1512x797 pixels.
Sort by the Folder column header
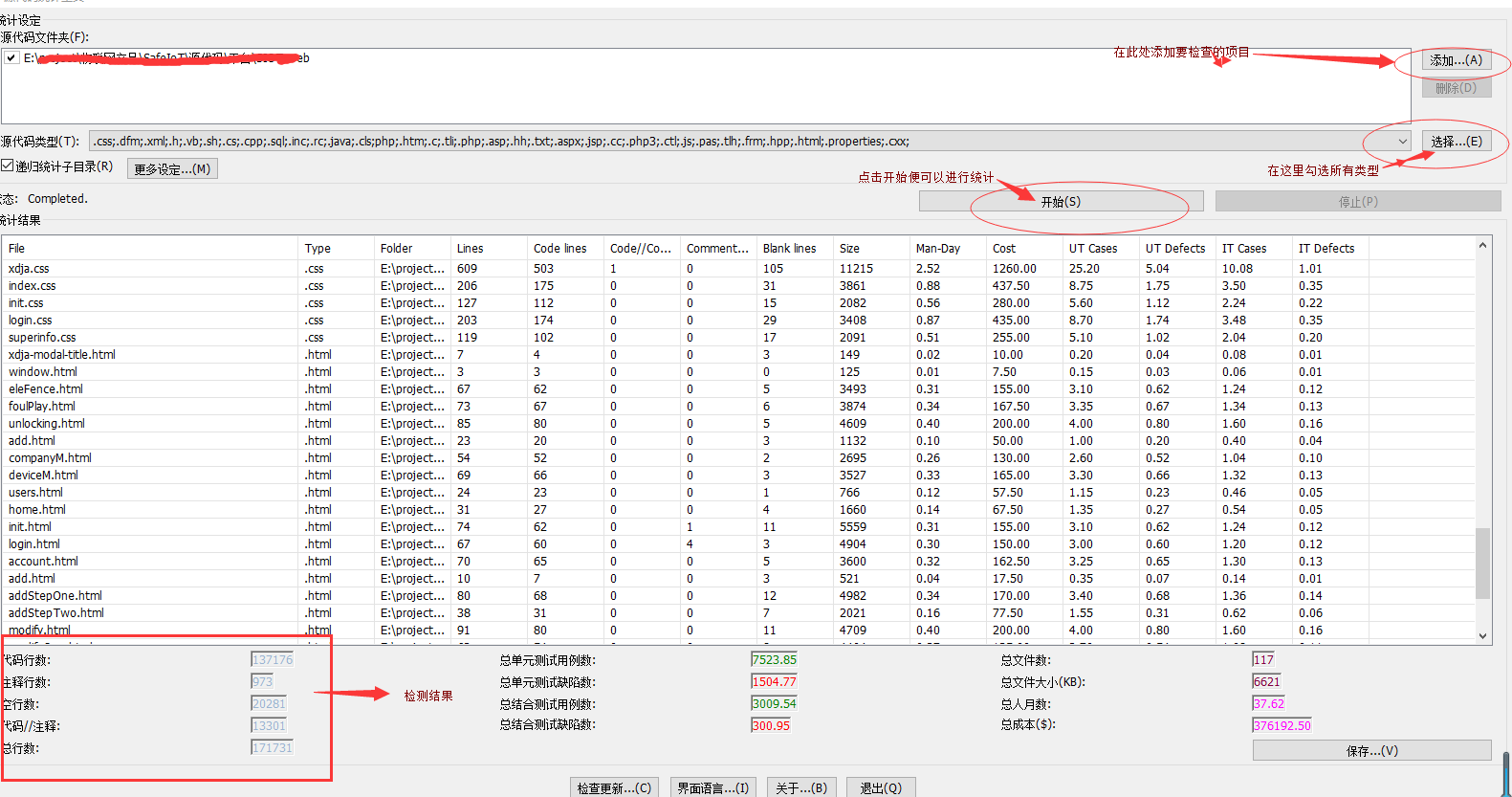(412, 248)
